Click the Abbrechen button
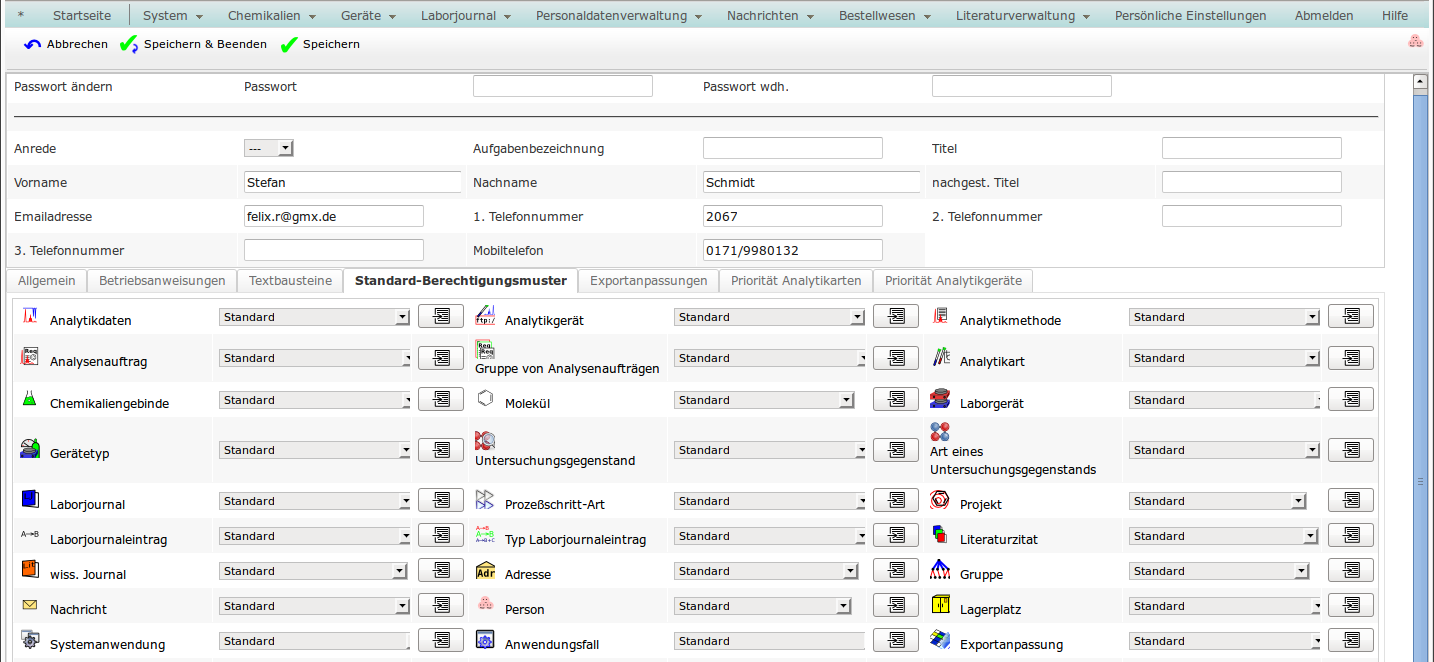The image size is (1434, 662). tap(66, 44)
